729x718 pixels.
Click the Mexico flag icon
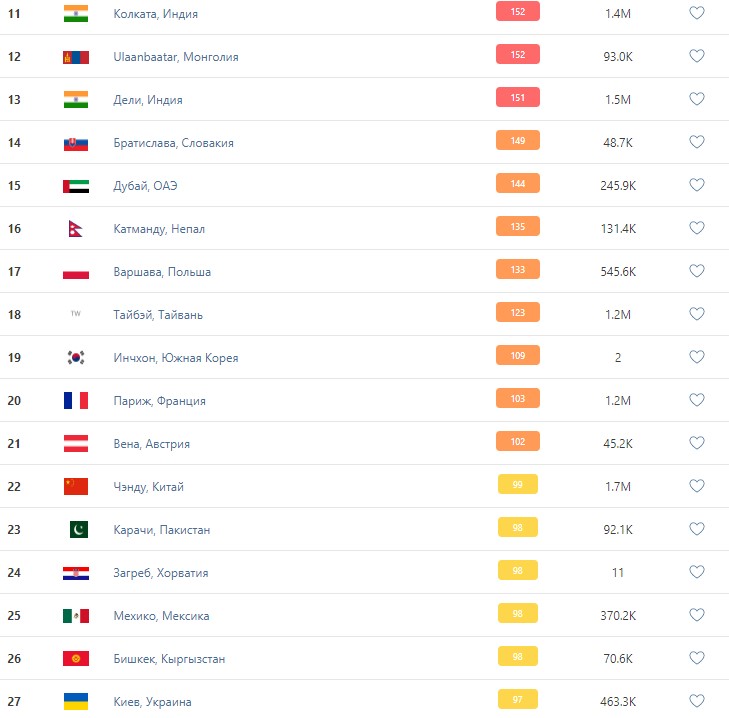coord(75,616)
